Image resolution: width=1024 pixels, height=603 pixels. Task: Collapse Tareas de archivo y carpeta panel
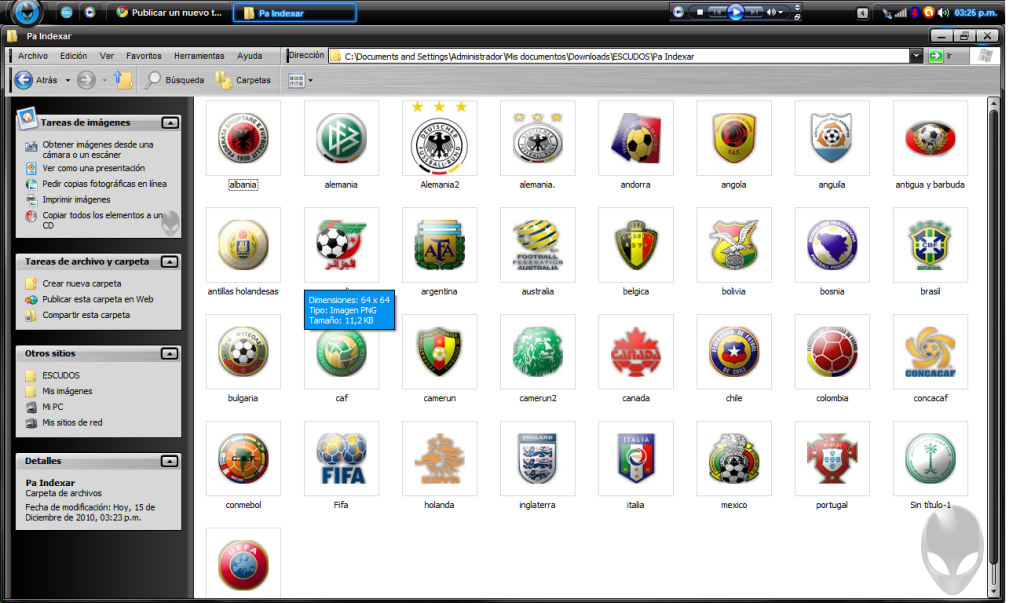click(x=170, y=262)
